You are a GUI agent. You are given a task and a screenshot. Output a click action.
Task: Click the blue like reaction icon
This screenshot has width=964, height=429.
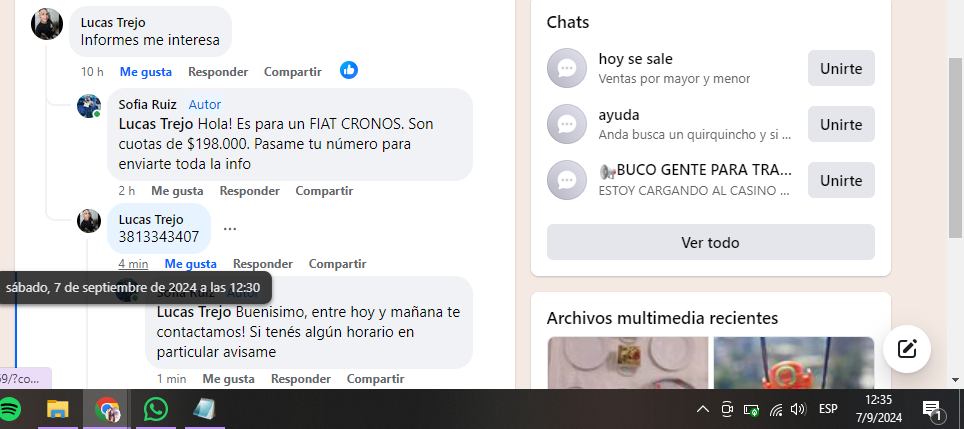click(x=349, y=71)
